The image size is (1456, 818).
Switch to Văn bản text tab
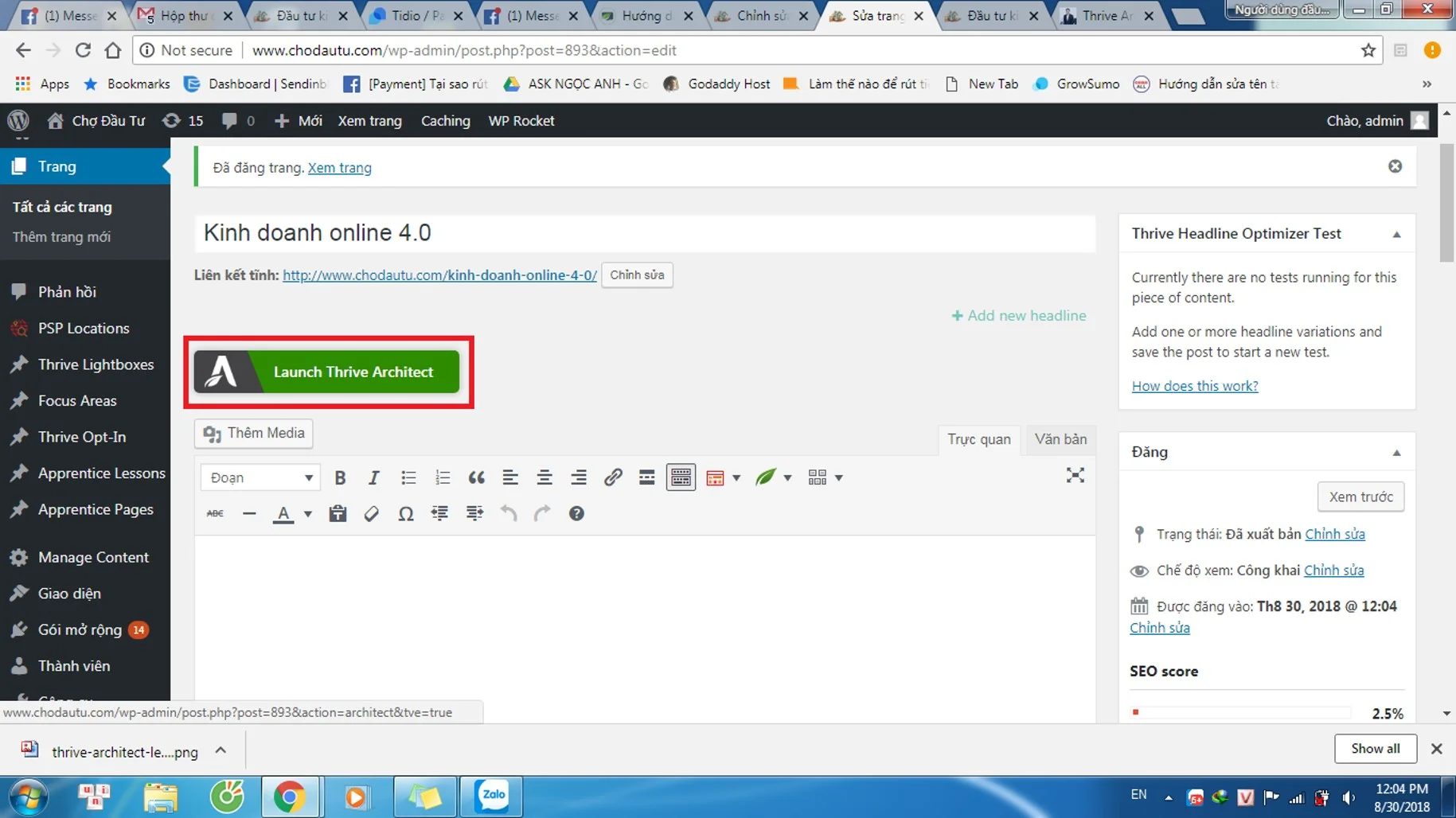pyautogui.click(x=1060, y=439)
